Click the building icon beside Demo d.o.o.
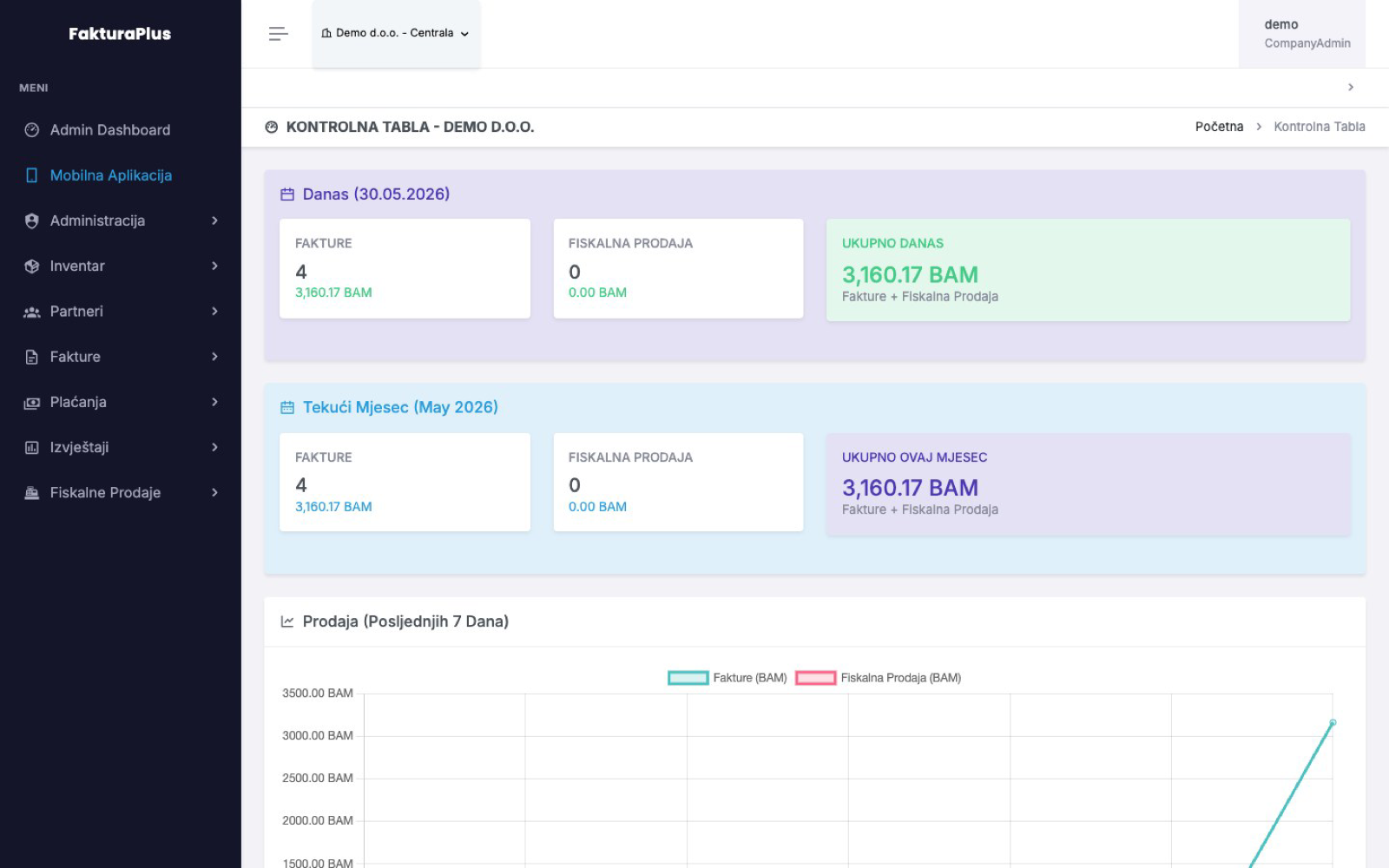1389x868 pixels. coord(326,33)
